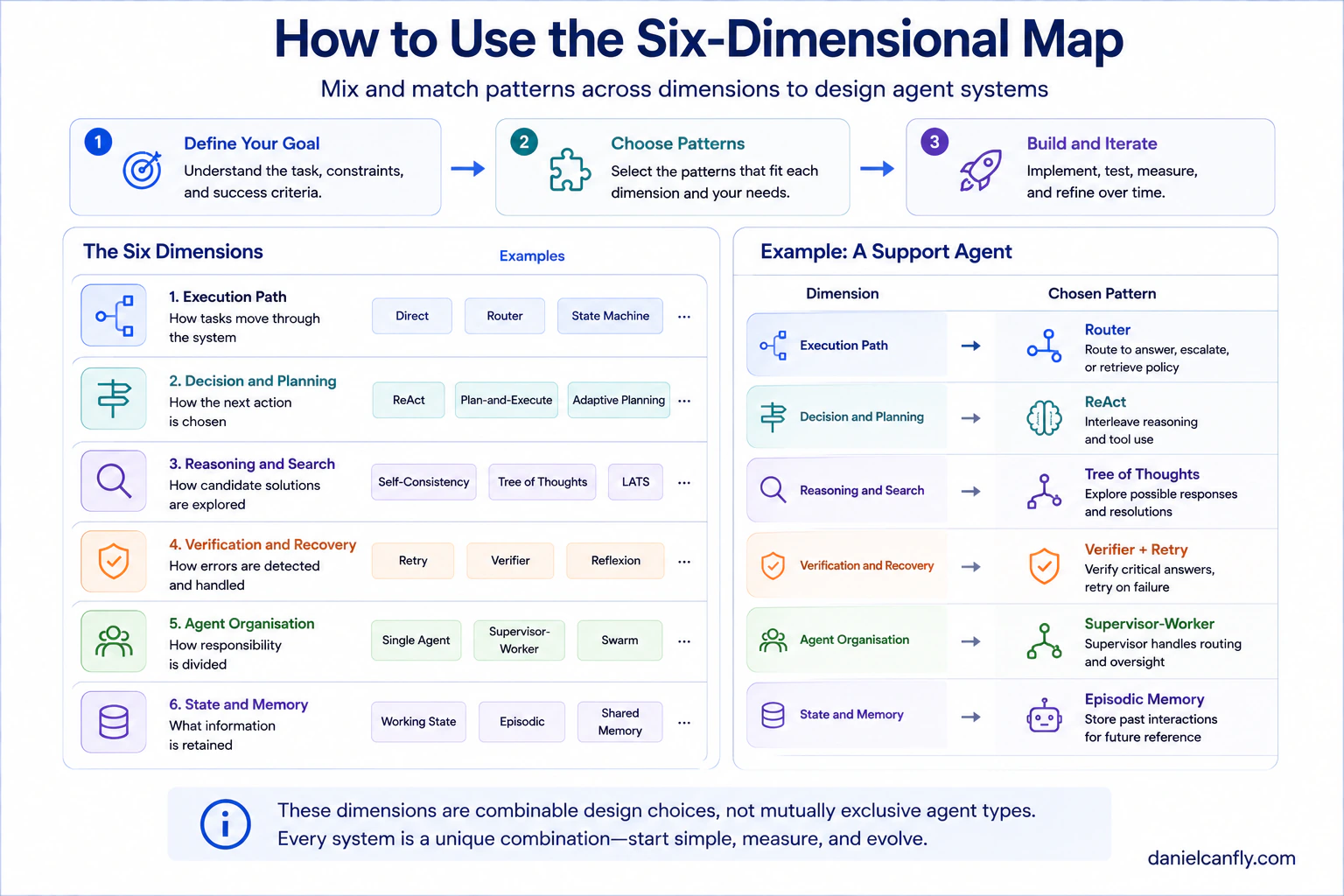The width and height of the screenshot is (1344, 896).
Task: Click the brain icon next to ReAct
Action: tap(1044, 417)
